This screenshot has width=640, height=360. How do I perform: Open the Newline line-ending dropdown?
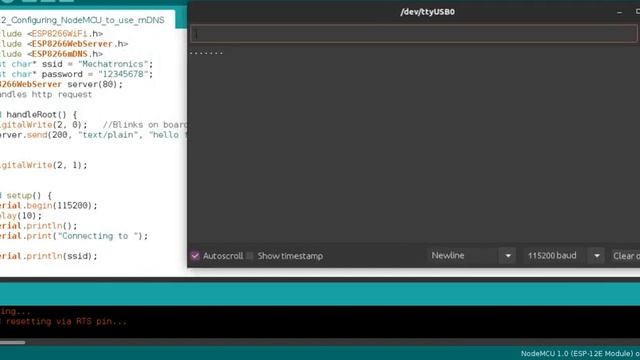471,256
